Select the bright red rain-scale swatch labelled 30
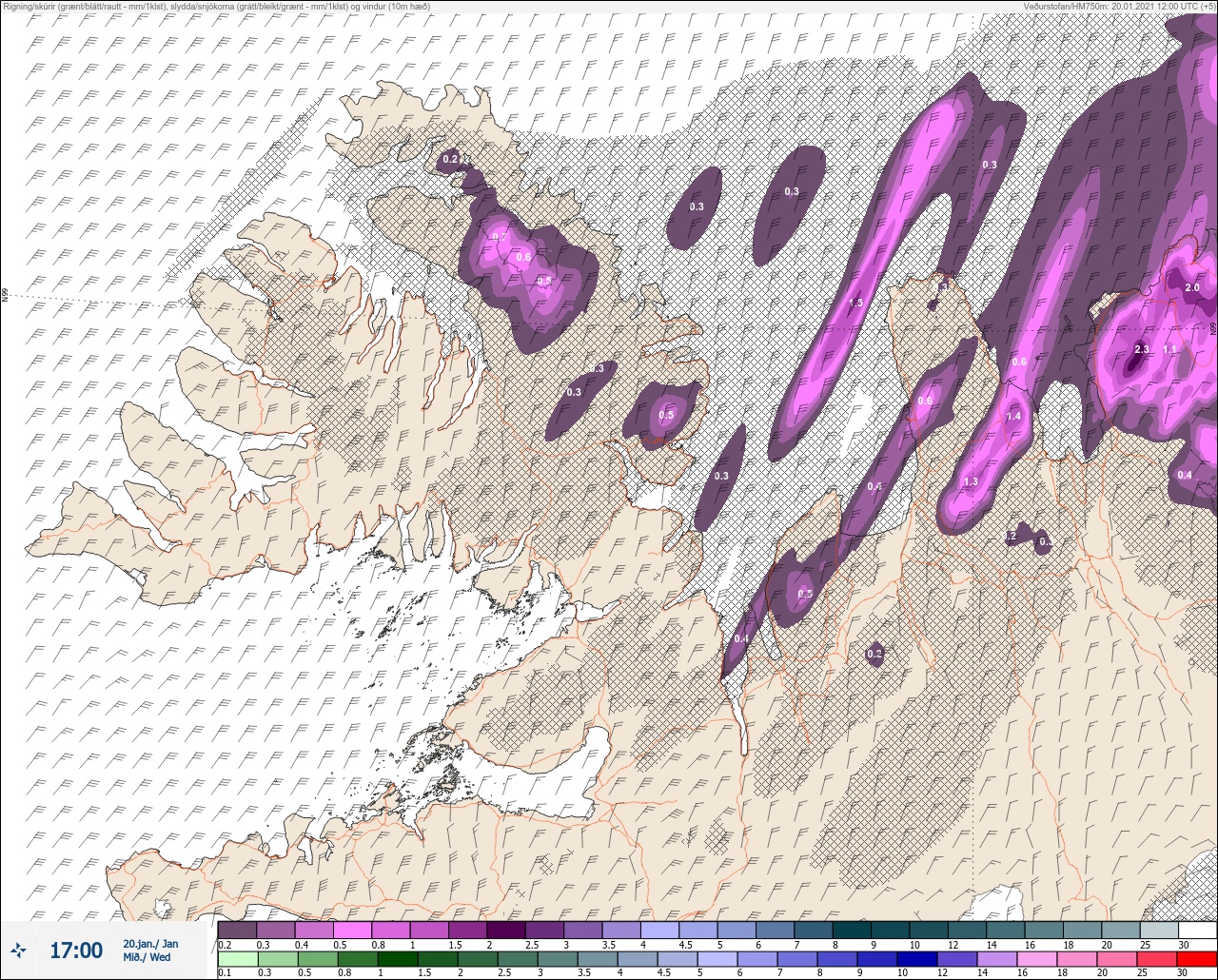 1197,959
